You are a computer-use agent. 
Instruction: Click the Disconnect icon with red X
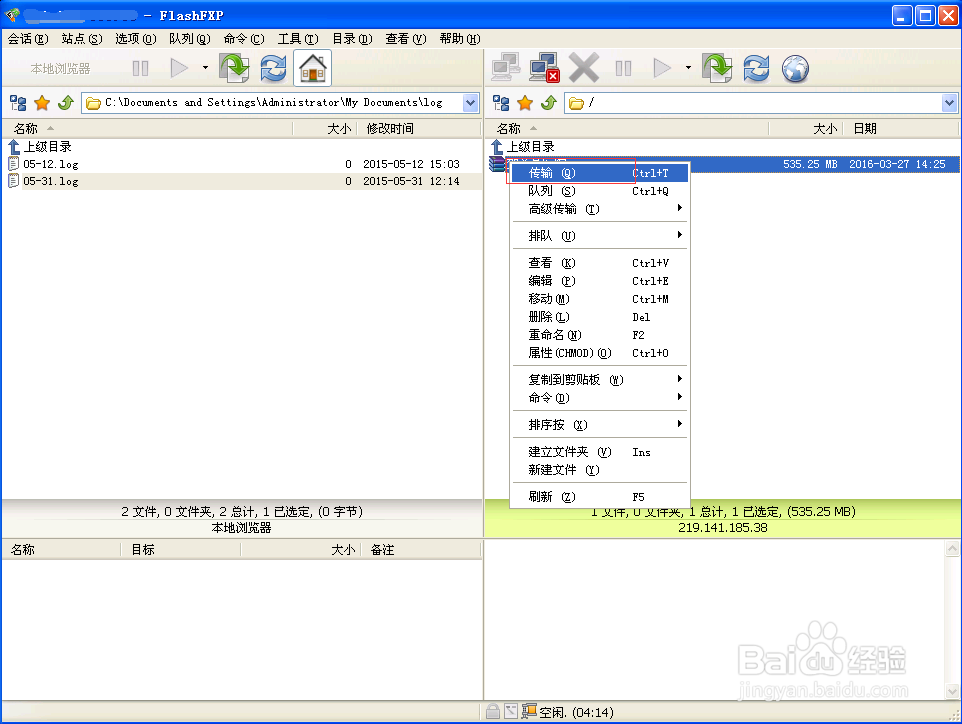pos(545,68)
